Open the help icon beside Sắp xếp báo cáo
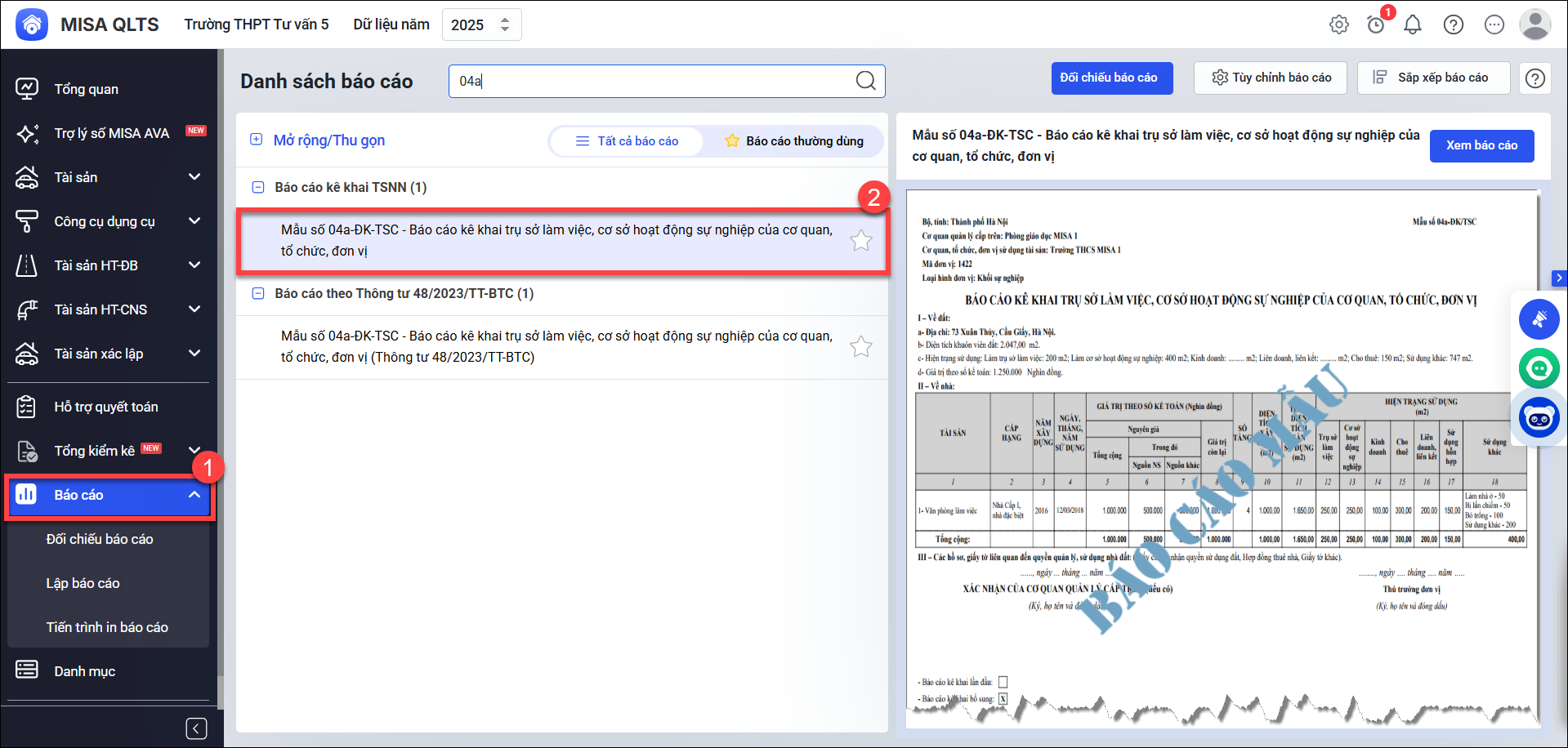The image size is (1568, 748). (x=1535, y=78)
